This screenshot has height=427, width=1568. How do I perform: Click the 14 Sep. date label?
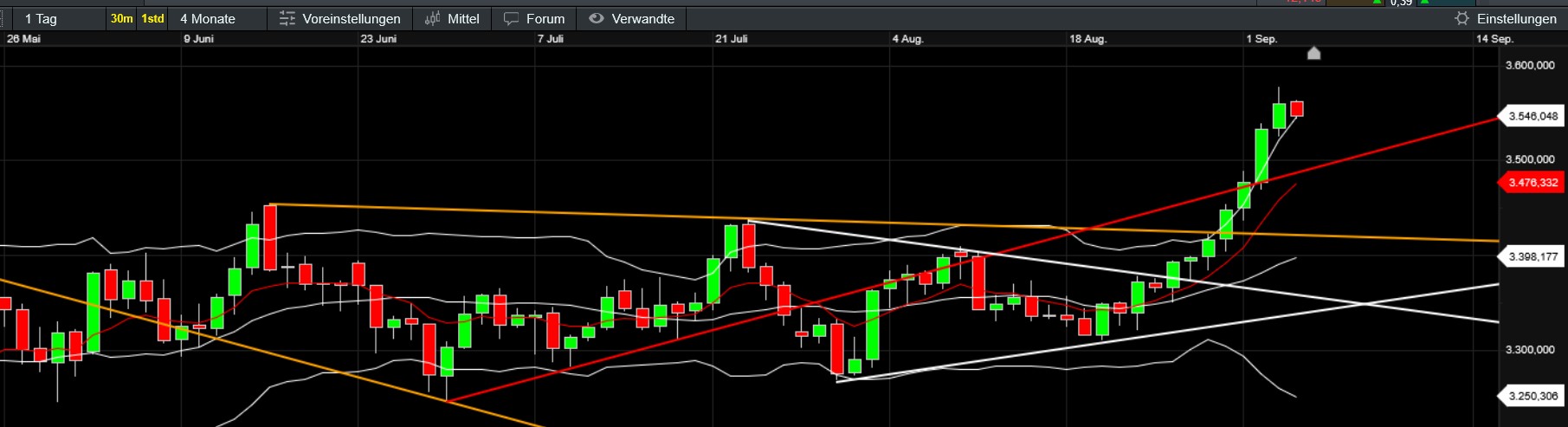[x=1494, y=39]
